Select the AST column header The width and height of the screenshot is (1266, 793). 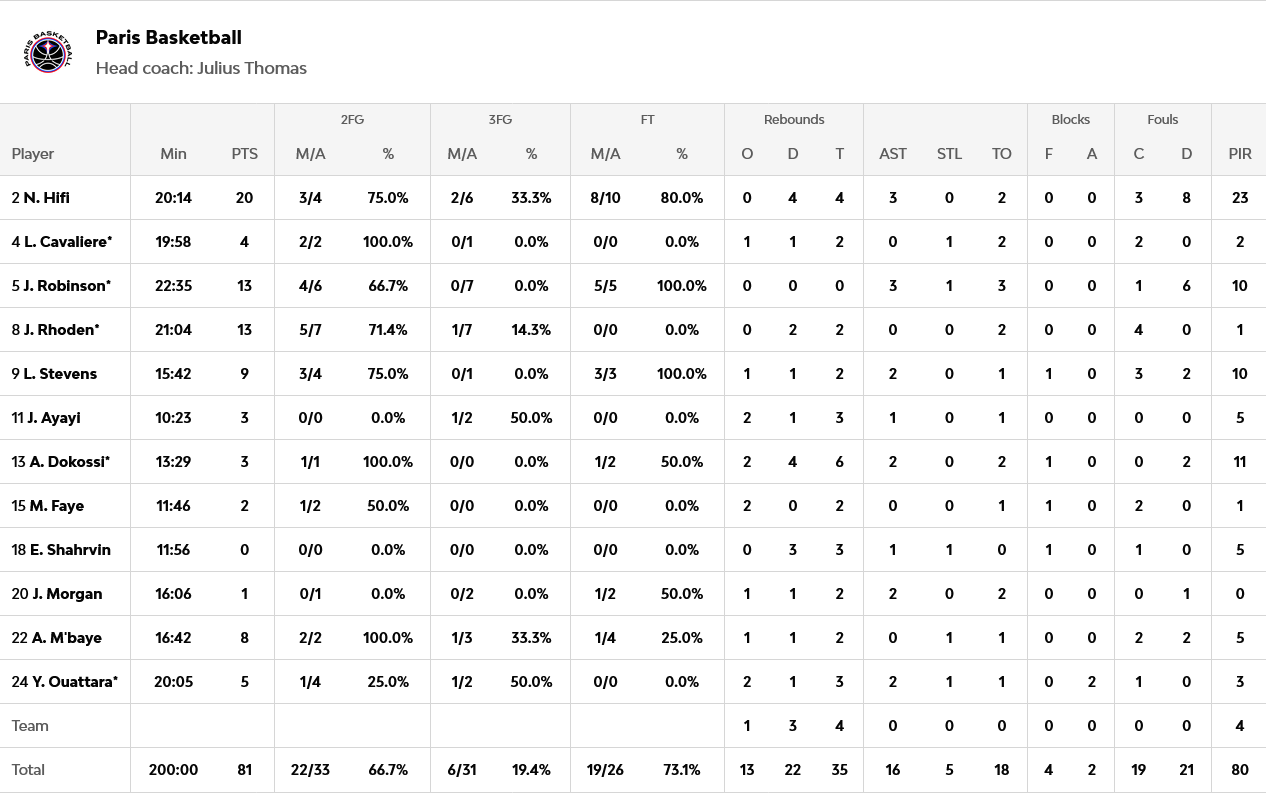[893, 154]
